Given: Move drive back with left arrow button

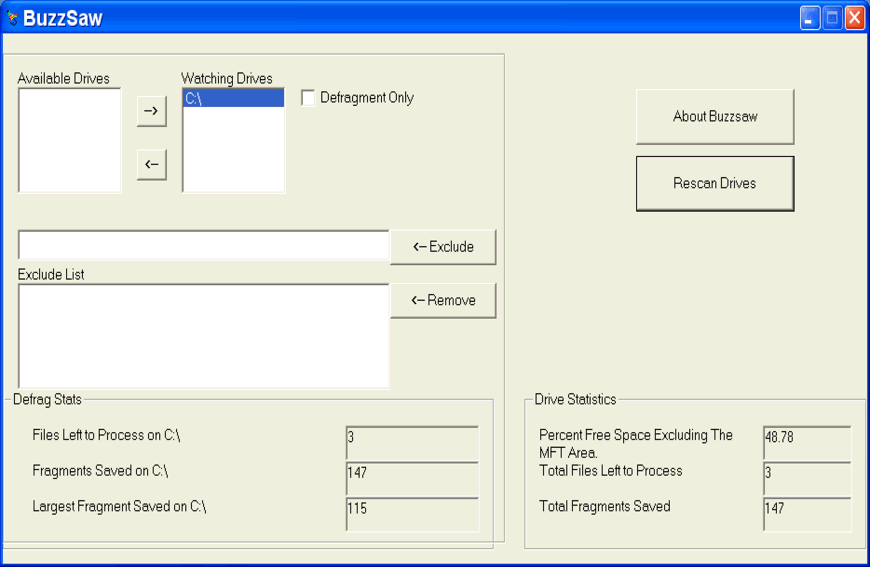Looking at the screenshot, I should pyautogui.click(x=151, y=164).
